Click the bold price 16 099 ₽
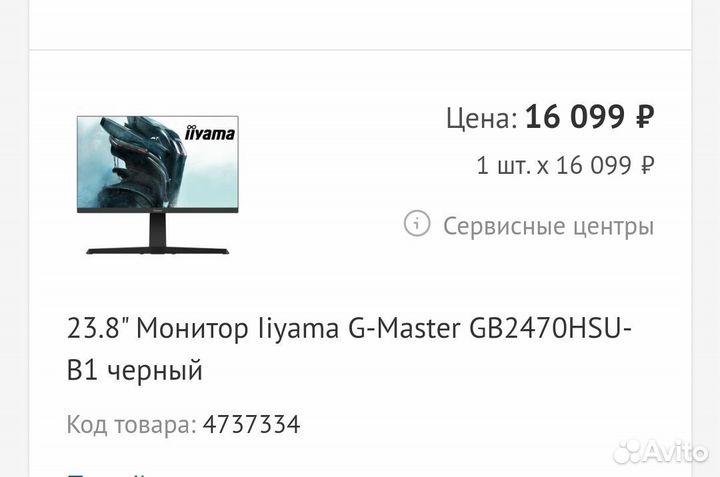The width and height of the screenshot is (720, 477). point(590,117)
